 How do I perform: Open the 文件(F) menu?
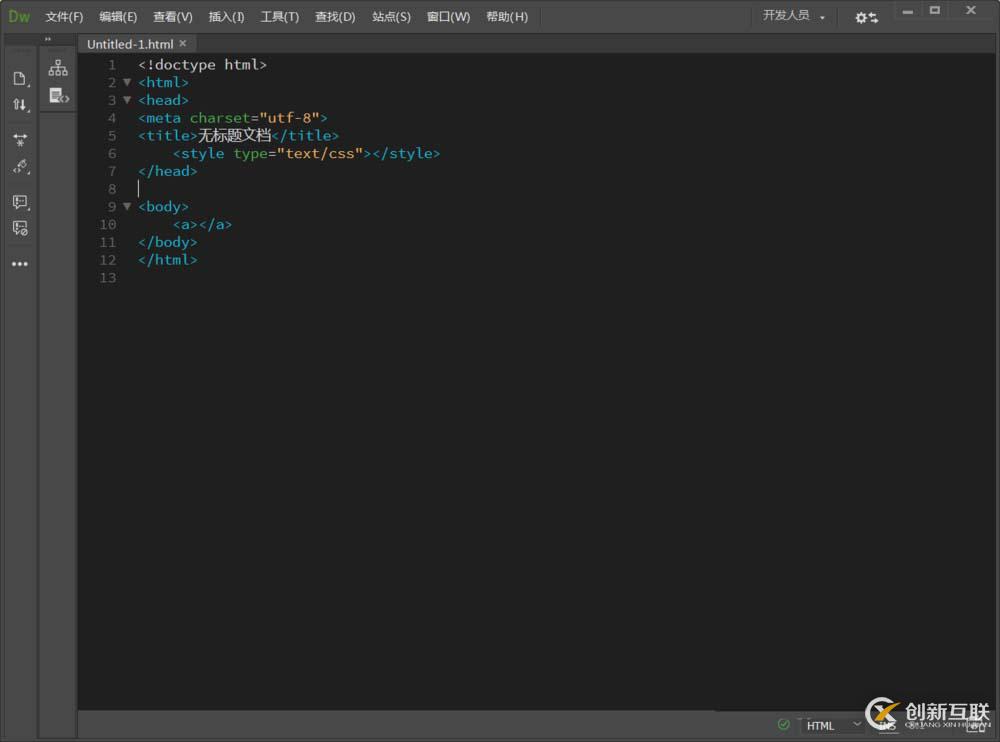[64, 17]
